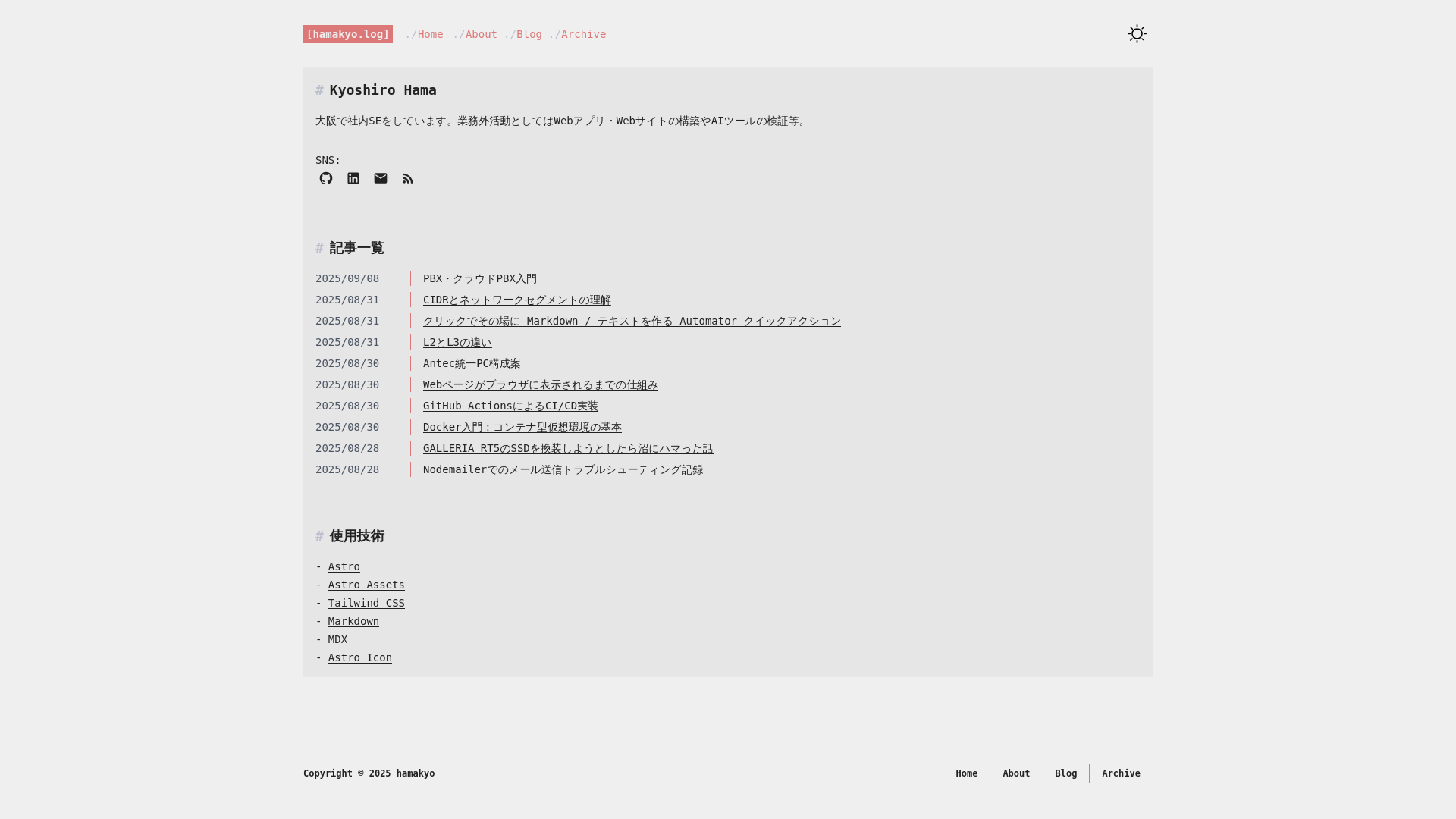Click the email envelope icon
The height and width of the screenshot is (819, 1456).
tap(381, 178)
